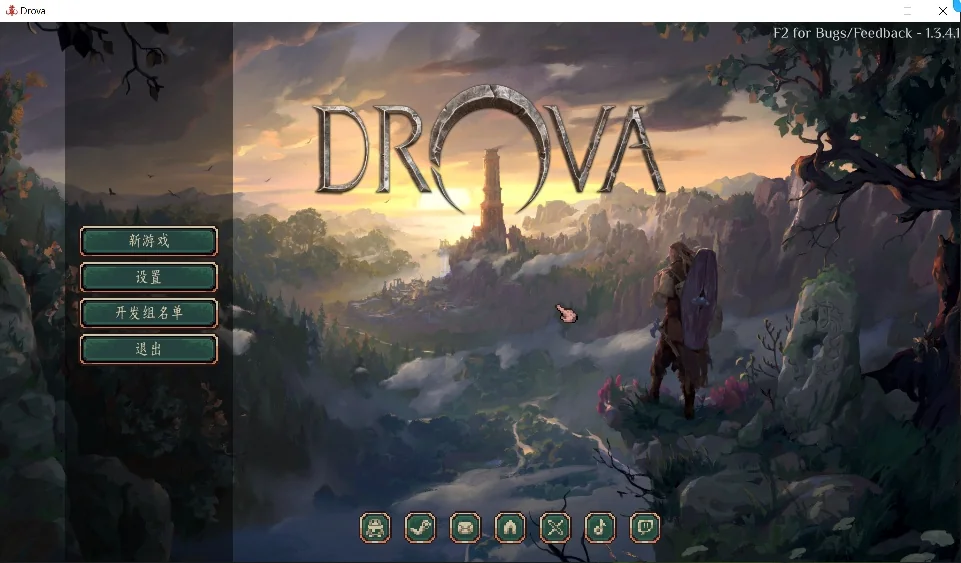The width and height of the screenshot is (961, 563).
Task: Open the Twitch channel icon
Action: coord(645,527)
